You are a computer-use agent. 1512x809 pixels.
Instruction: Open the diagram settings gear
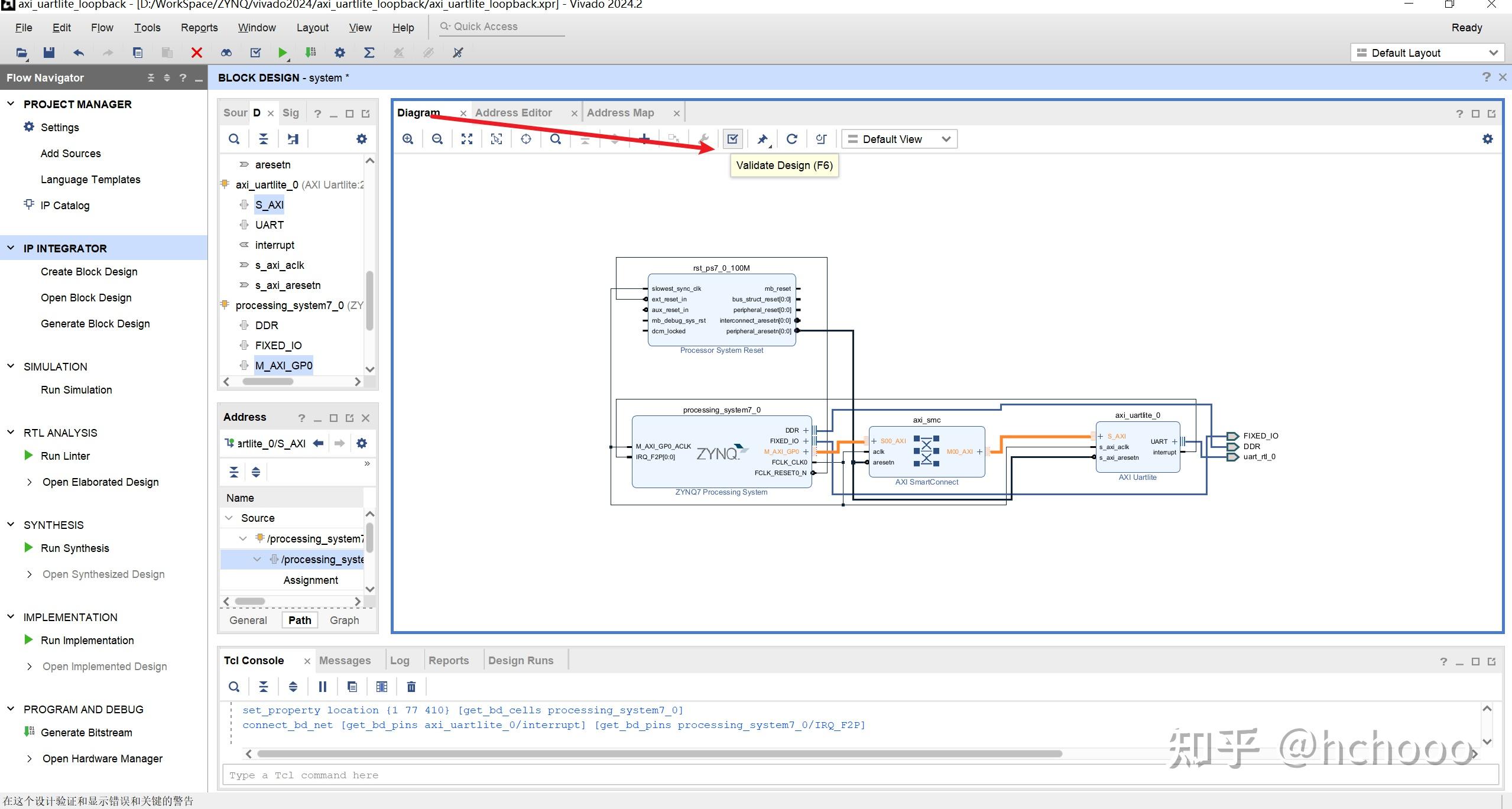[1488, 139]
